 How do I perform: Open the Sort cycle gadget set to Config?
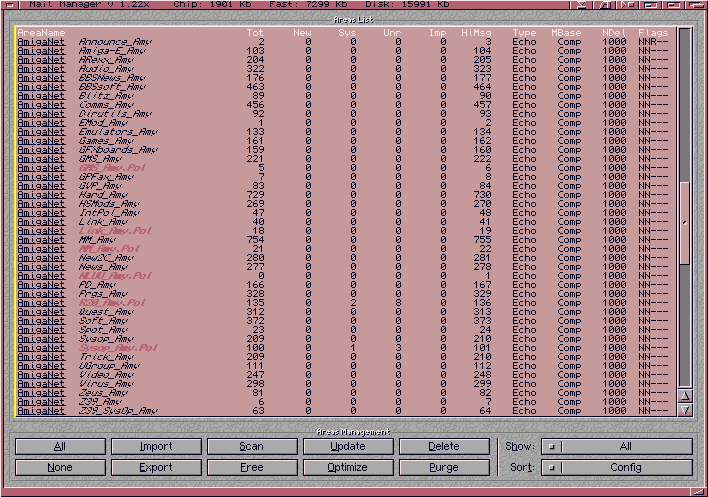point(616,467)
